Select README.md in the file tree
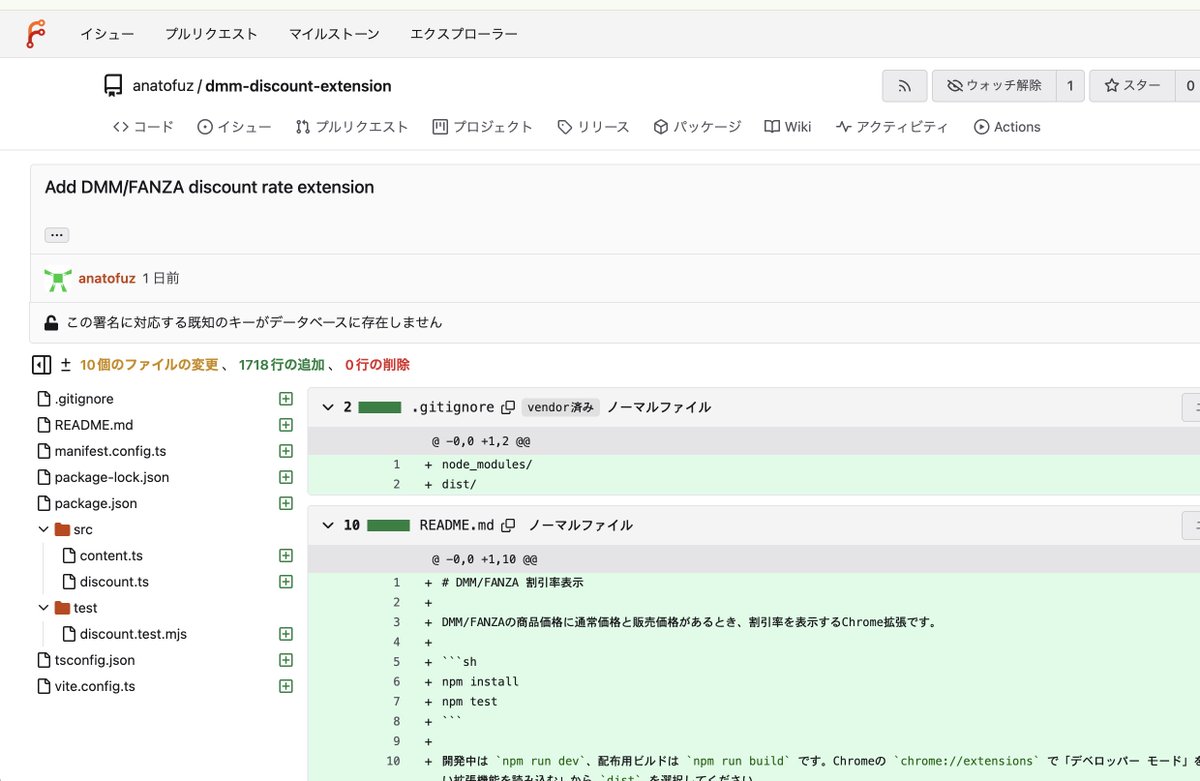This screenshot has height=781, width=1200. pos(94,425)
